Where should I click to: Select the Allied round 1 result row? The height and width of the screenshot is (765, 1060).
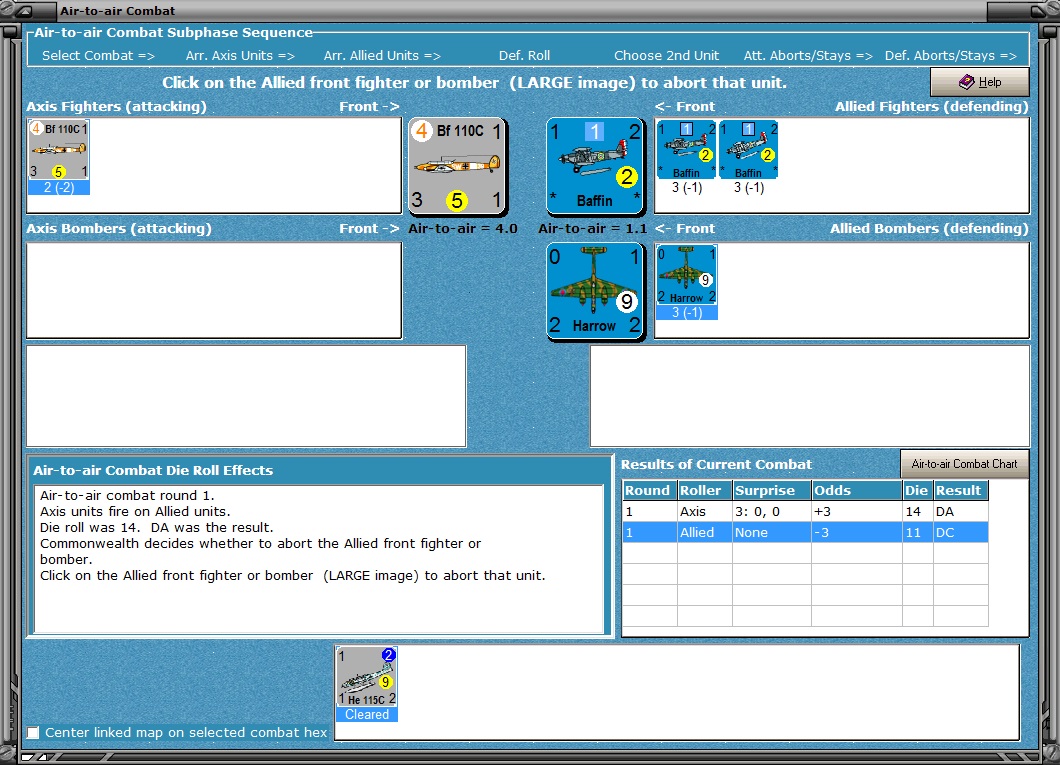[805, 533]
